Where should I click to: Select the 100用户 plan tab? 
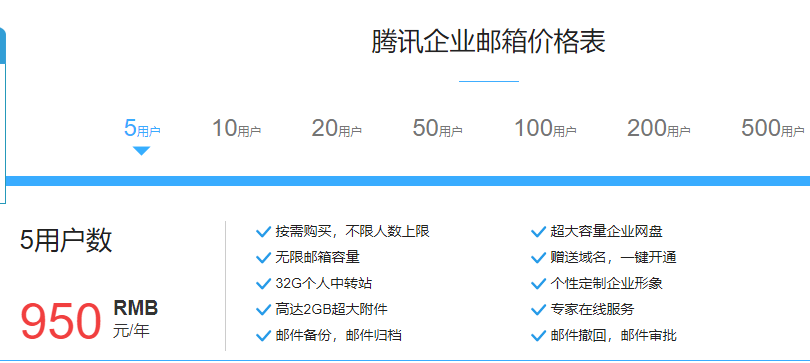pyautogui.click(x=545, y=128)
